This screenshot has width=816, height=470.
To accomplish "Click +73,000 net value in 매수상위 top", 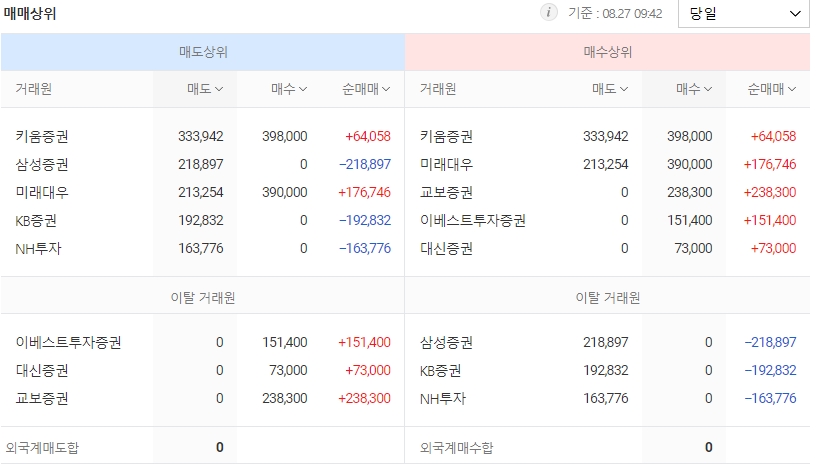I will (x=773, y=249).
